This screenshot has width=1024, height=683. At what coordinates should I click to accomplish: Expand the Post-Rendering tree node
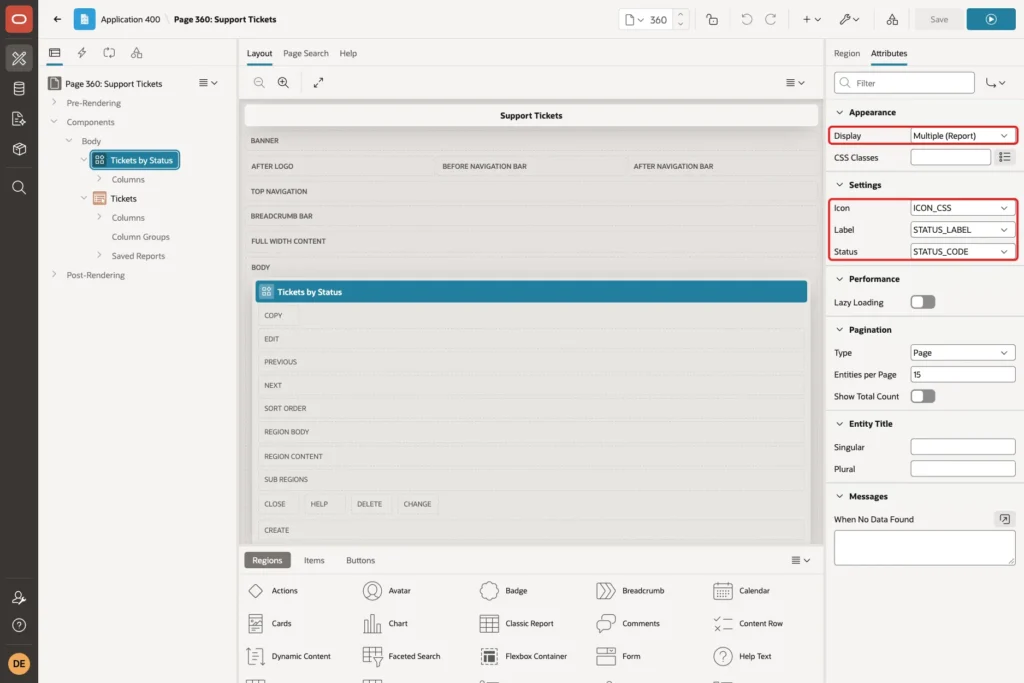(x=54, y=275)
